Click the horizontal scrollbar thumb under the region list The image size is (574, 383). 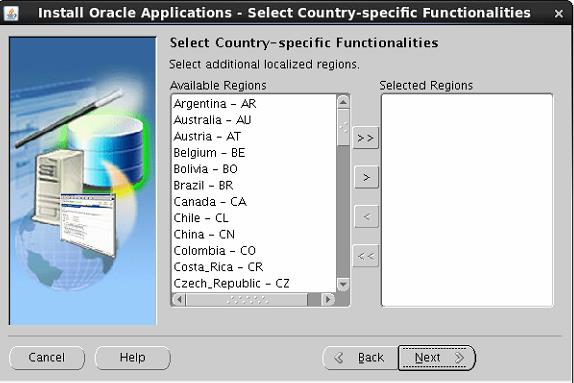(x=247, y=300)
